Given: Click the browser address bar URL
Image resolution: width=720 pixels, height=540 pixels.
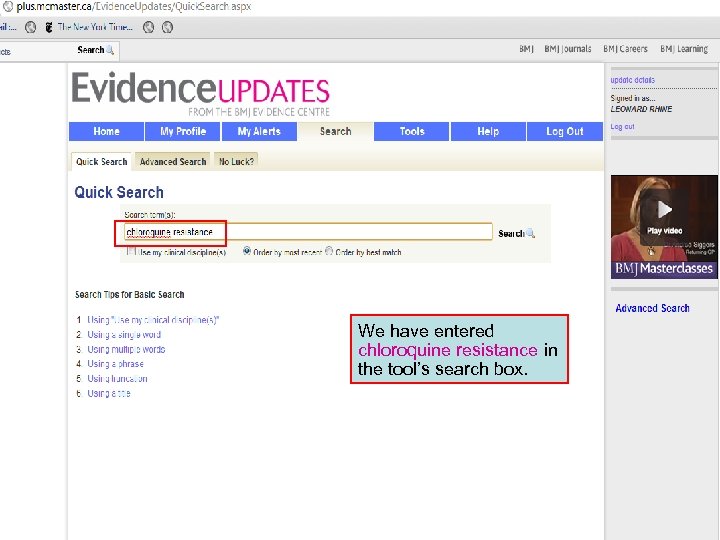Looking at the screenshot, I should pos(134,6).
